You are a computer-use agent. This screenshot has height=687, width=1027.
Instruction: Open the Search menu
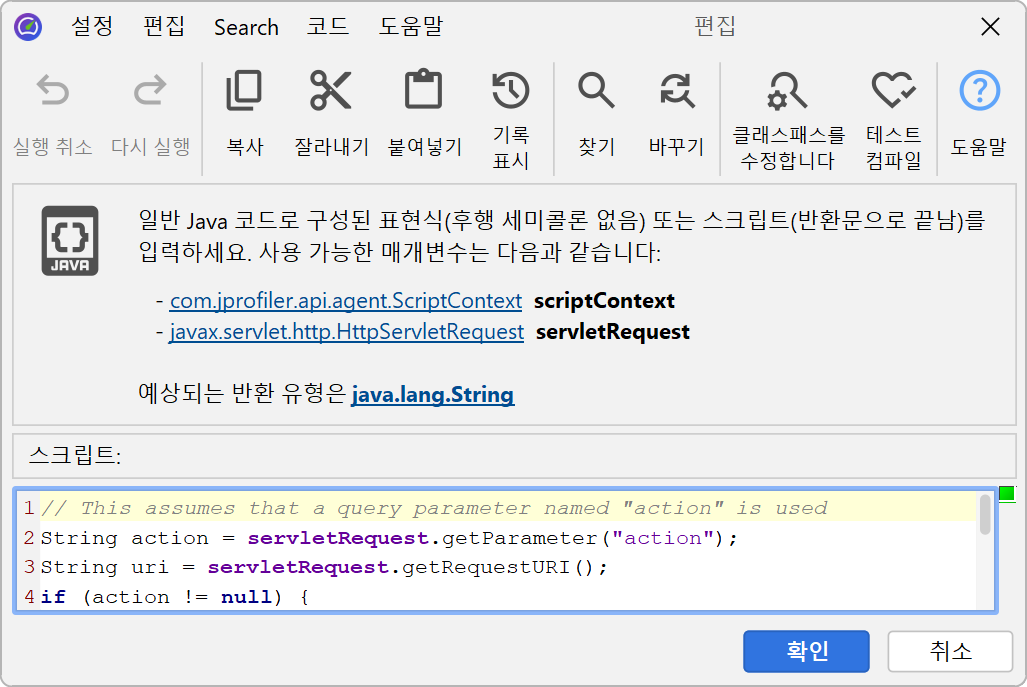tap(246, 28)
